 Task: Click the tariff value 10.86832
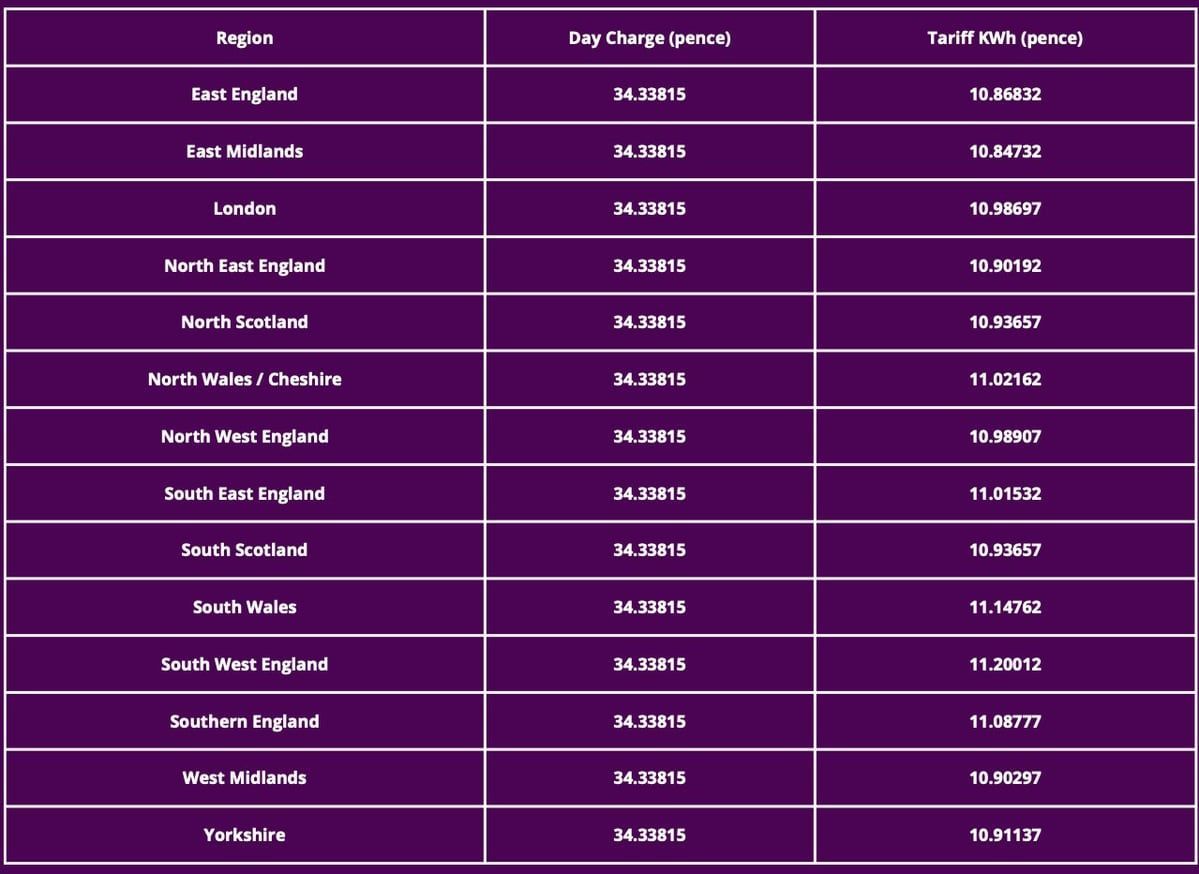pyautogui.click(x=1004, y=94)
